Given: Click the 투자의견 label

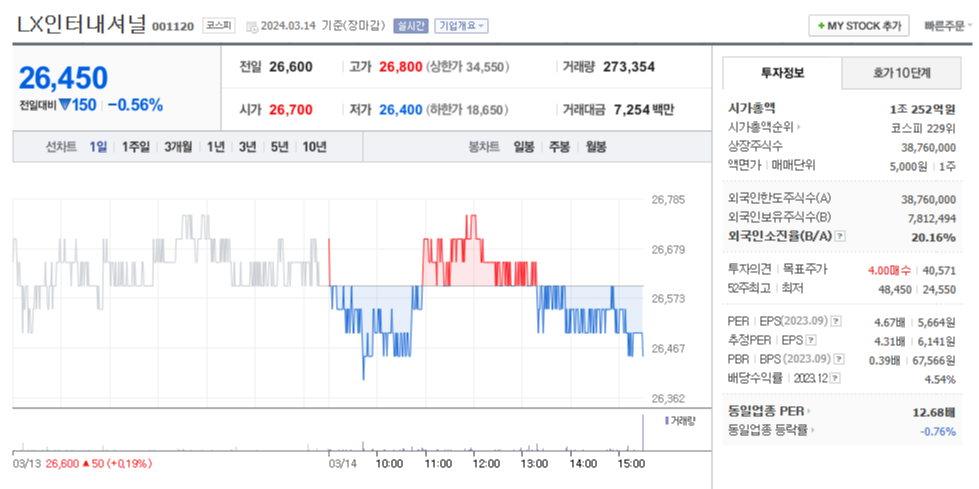Looking at the screenshot, I should 750,269.
